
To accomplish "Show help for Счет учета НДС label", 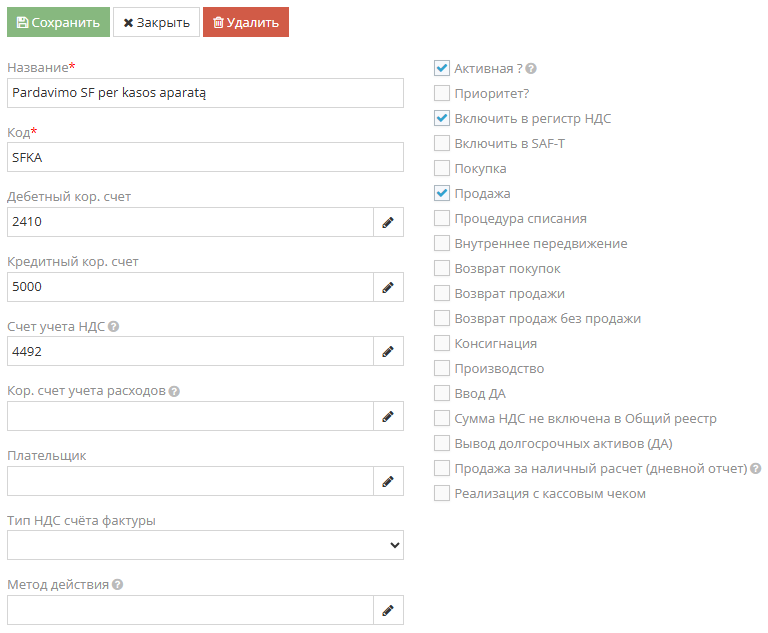I will 113,327.
